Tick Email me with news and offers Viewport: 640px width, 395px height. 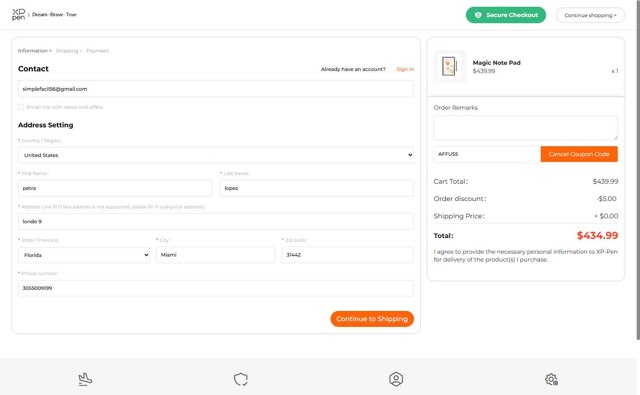[21, 107]
